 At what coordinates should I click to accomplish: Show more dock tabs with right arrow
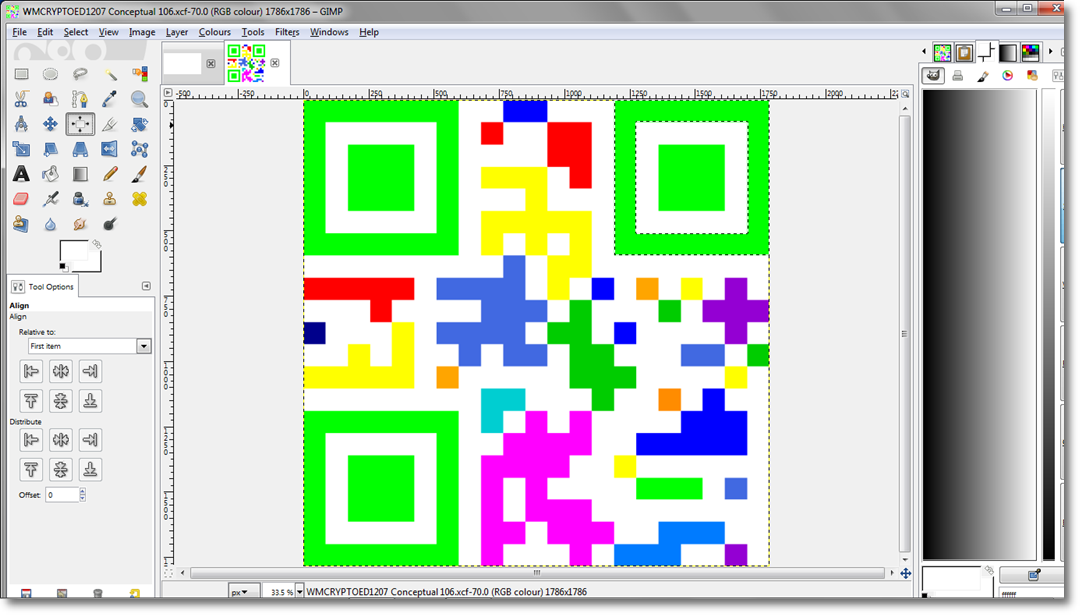coord(1050,52)
